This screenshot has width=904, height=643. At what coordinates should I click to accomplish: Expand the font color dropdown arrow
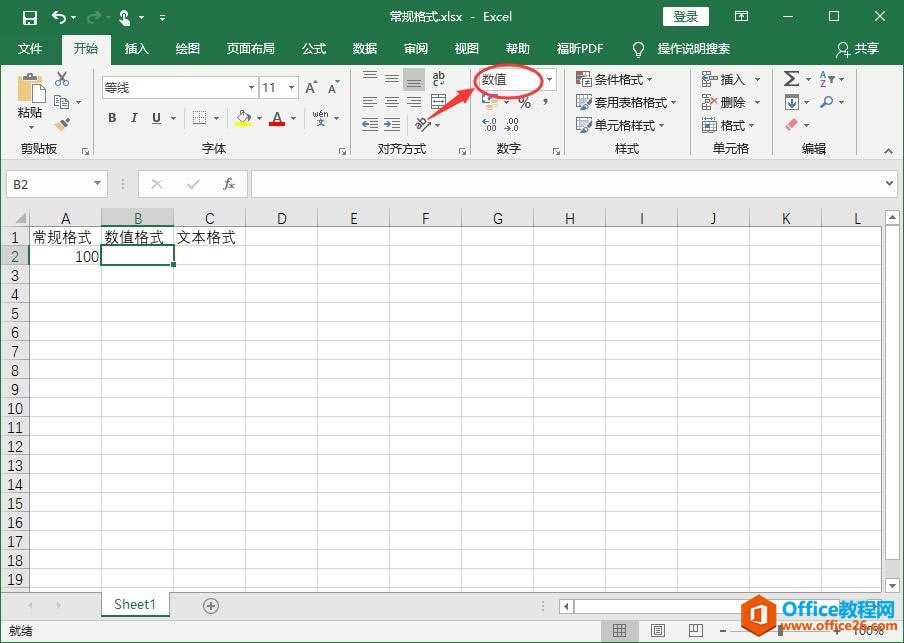pyautogui.click(x=291, y=118)
